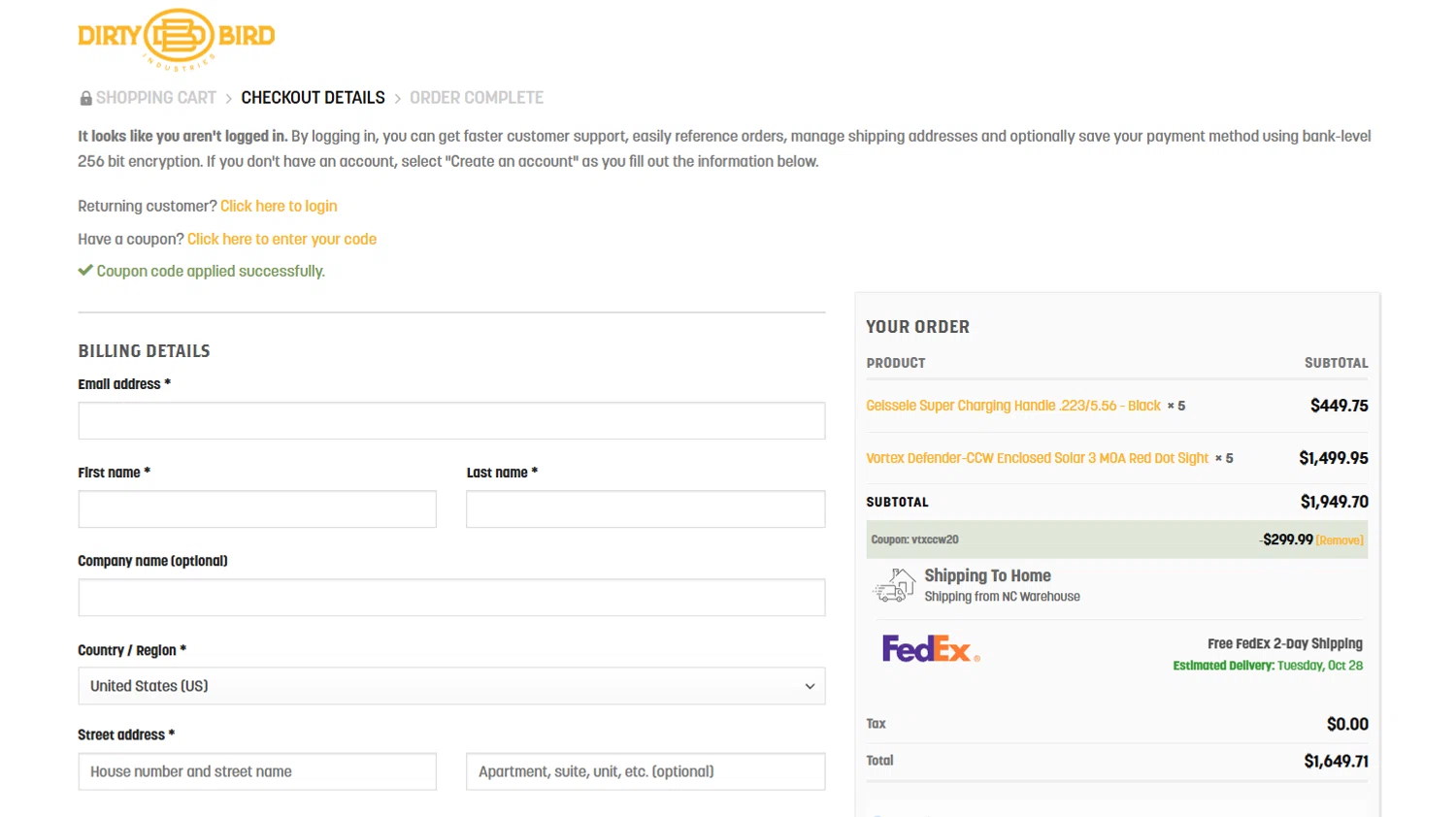This screenshot has width=1456, height=817.
Task: Click the padlock icon beside Shopping Cart
Action: pyautogui.click(x=85, y=98)
